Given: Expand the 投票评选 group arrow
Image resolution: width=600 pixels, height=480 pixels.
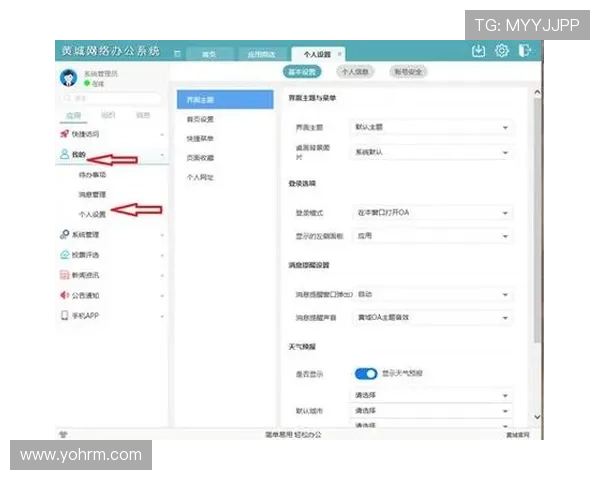Looking at the screenshot, I should (x=162, y=255).
